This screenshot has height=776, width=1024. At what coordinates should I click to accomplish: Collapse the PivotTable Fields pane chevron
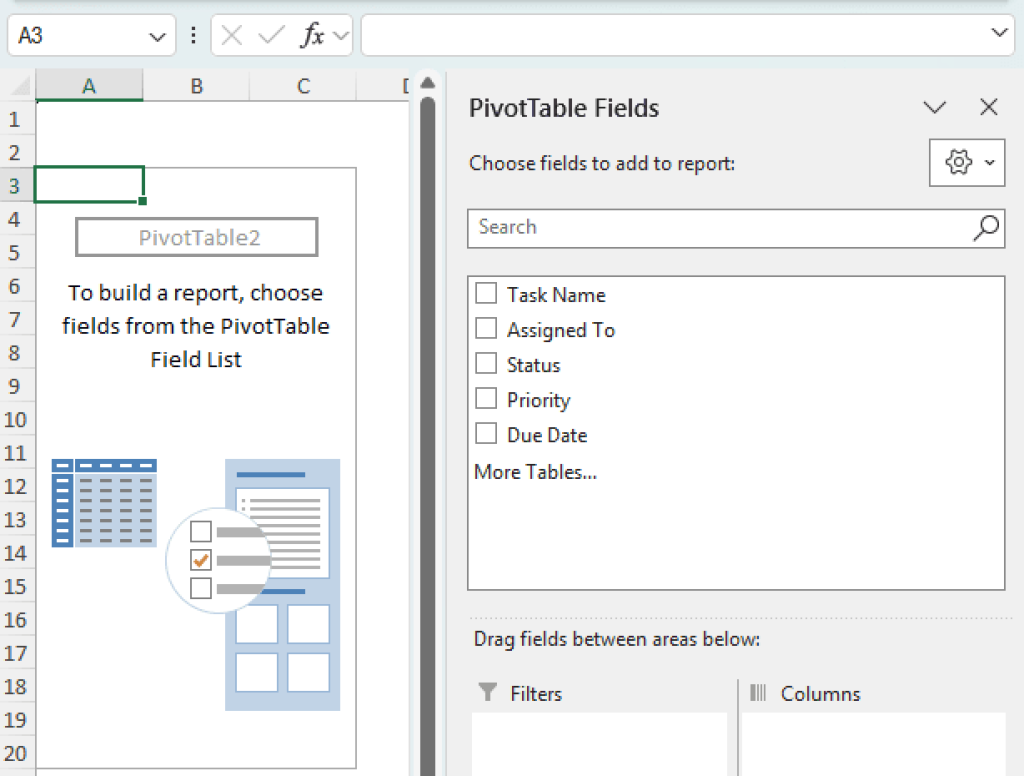point(934,107)
